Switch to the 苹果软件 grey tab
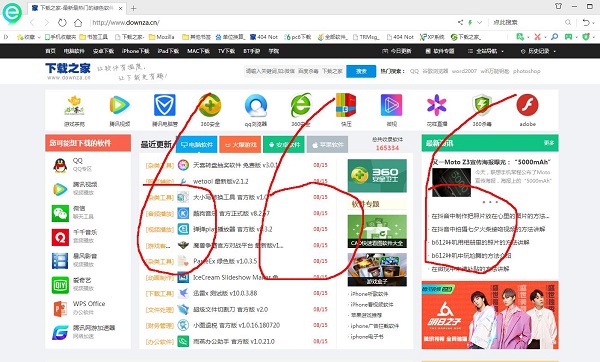Viewport: 600px width, 362px height. coord(328,145)
